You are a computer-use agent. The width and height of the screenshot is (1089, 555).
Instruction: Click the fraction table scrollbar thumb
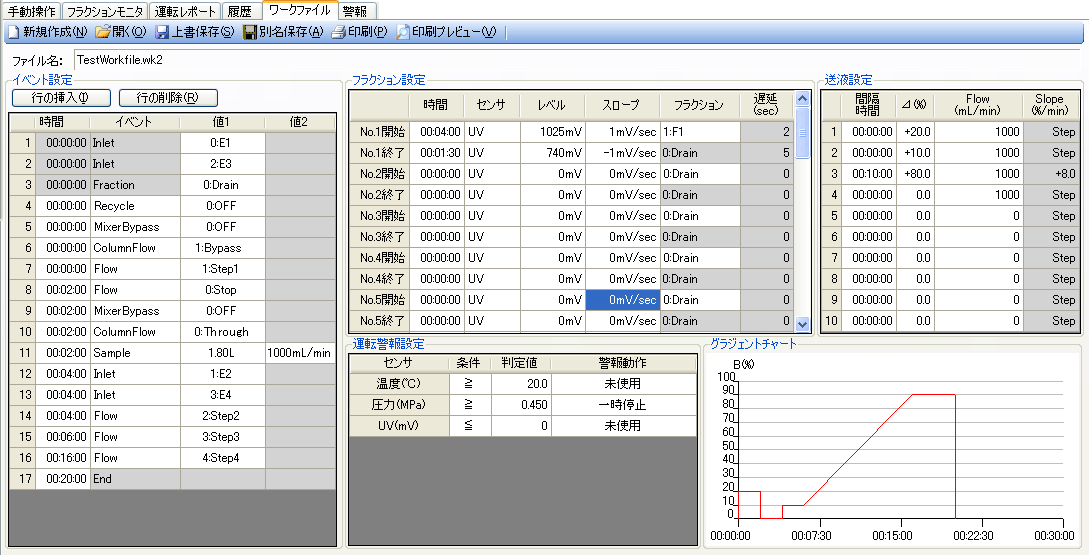click(x=803, y=133)
